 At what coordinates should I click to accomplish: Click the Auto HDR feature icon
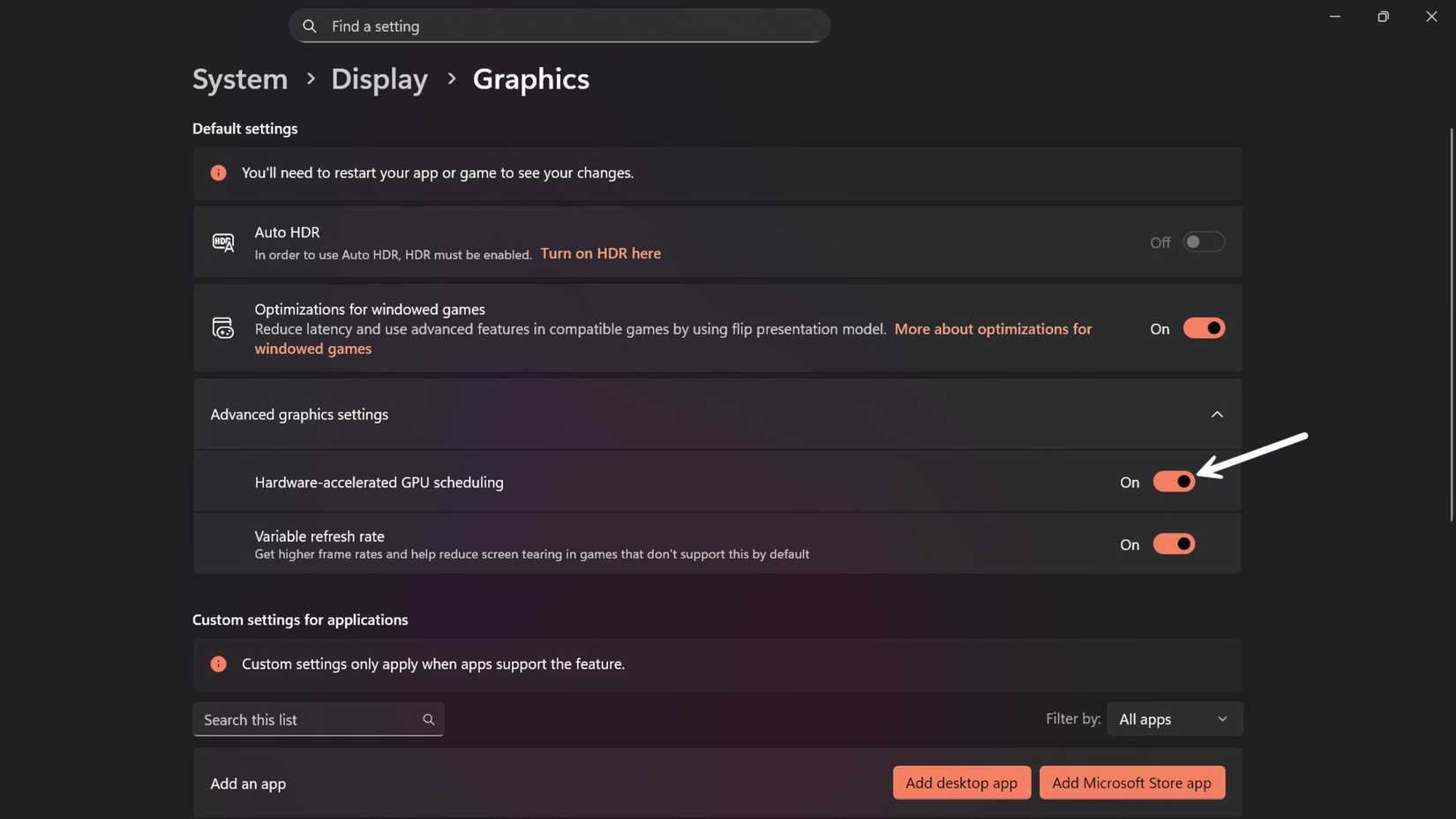222,242
